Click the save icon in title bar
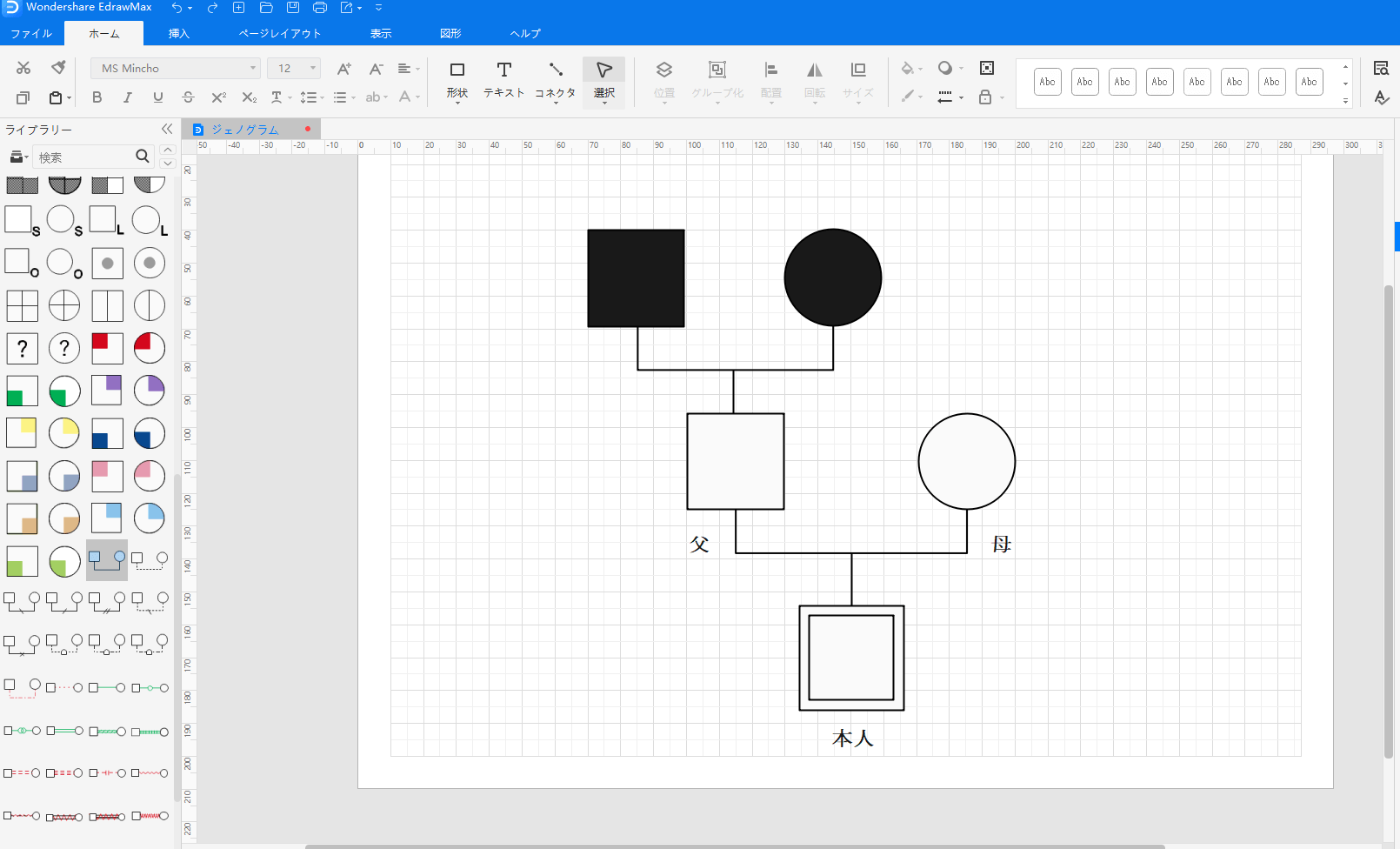The width and height of the screenshot is (1400, 849). pyautogui.click(x=293, y=8)
